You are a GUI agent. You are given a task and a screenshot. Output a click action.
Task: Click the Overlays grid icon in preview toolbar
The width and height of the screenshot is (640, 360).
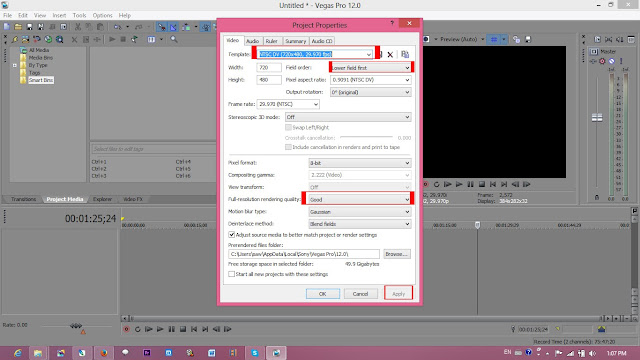pyautogui.click(x=494, y=39)
